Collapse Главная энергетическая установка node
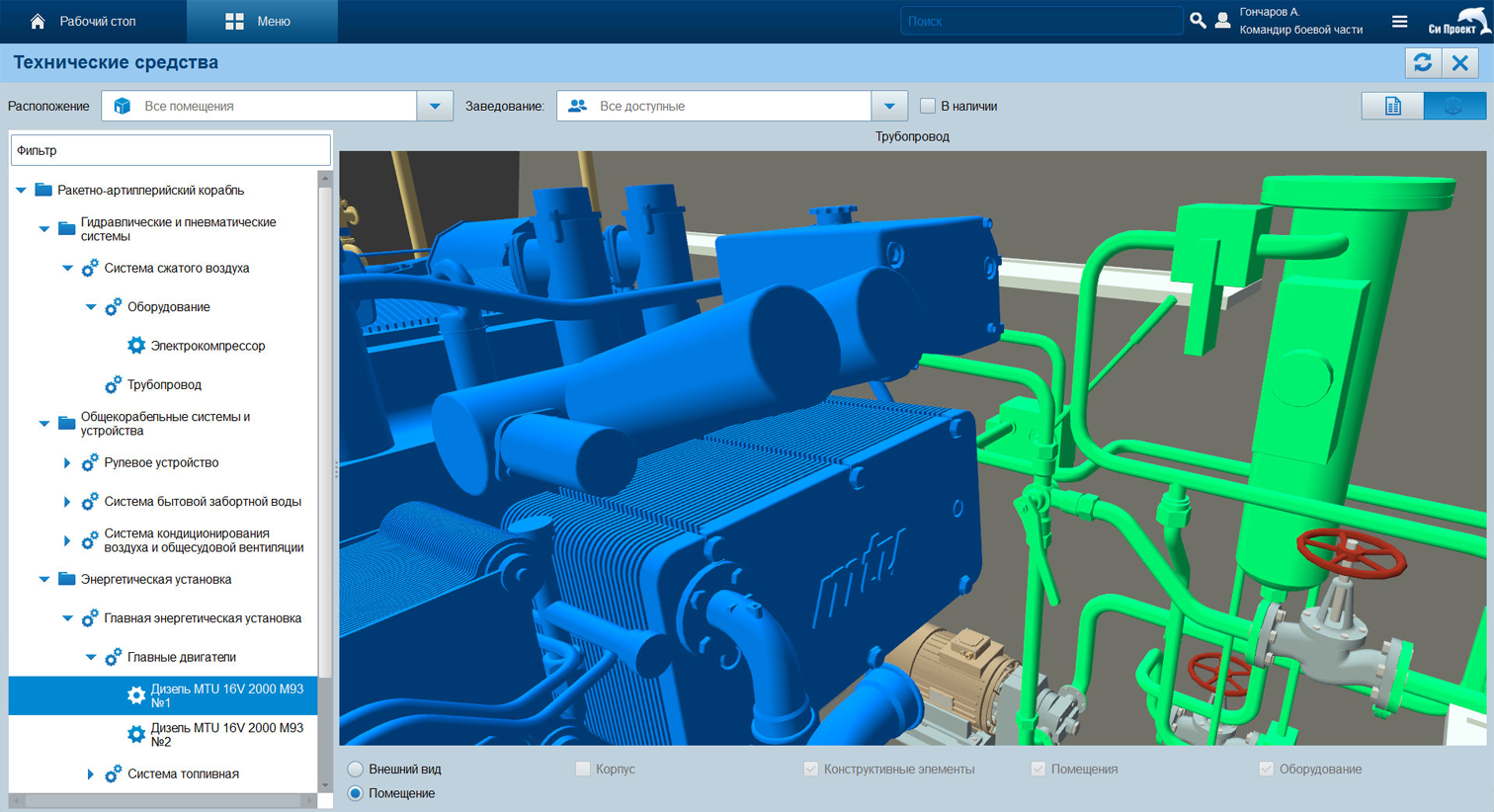This screenshot has height=812, width=1494. pos(67,618)
